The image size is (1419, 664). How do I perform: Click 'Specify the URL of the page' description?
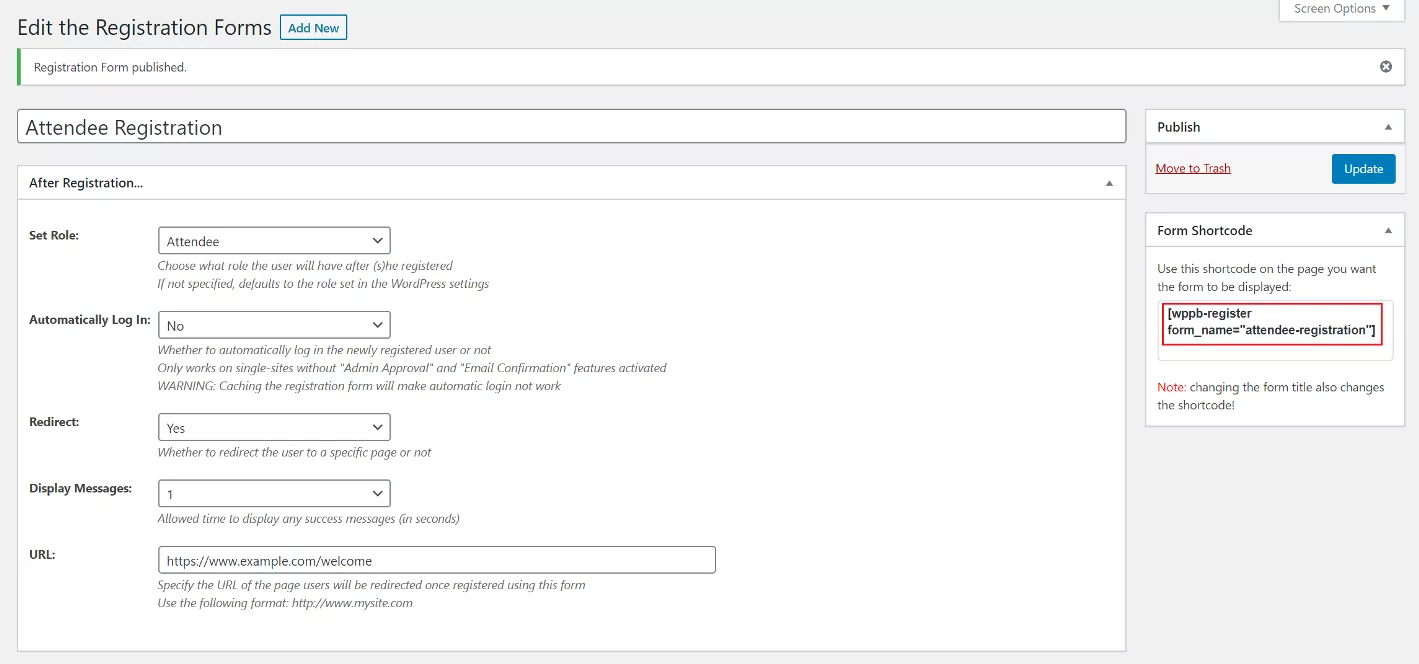[371, 585]
